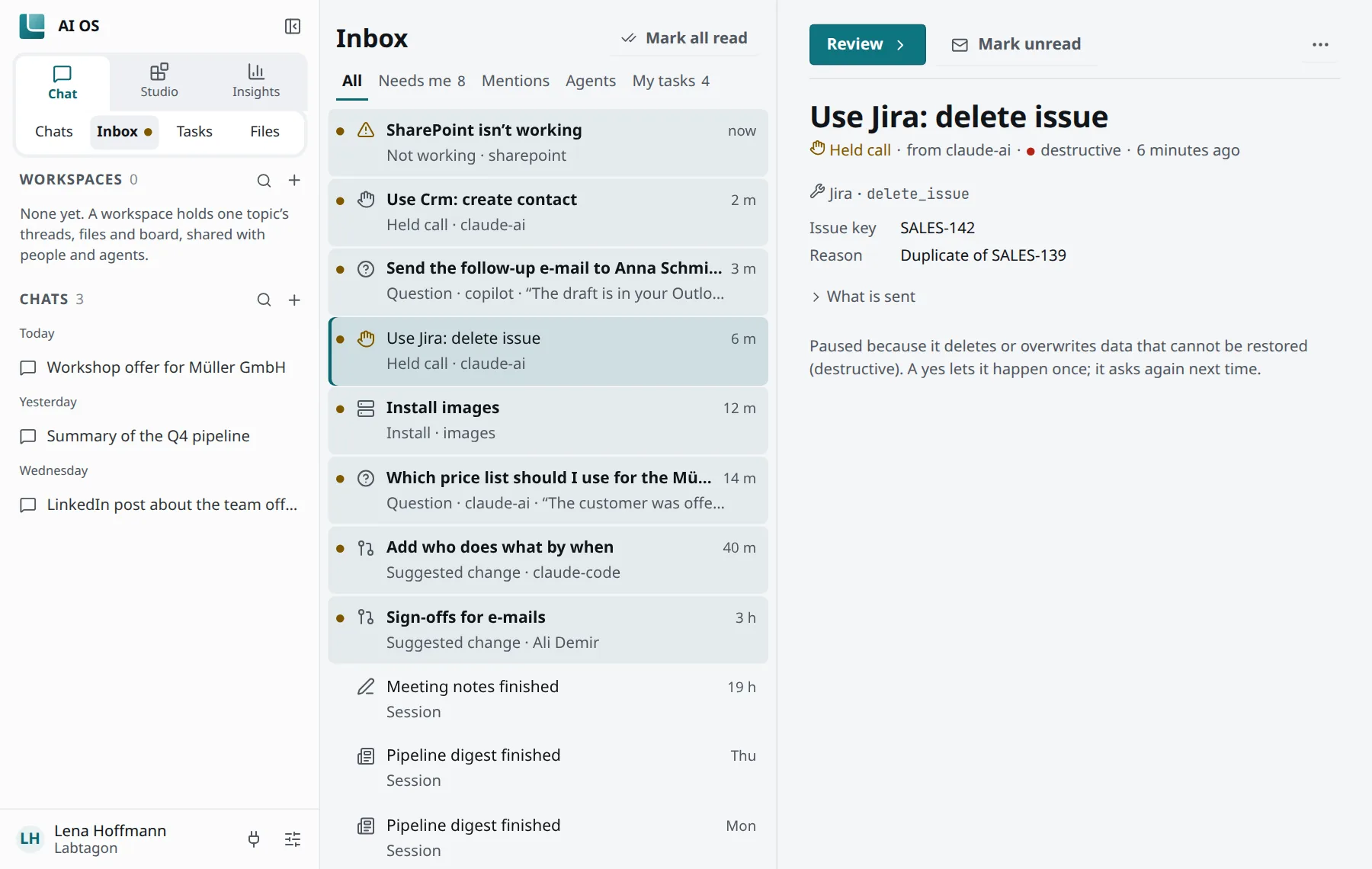
Task: Open more options ellipsis menu
Action: click(x=1320, y=44)
